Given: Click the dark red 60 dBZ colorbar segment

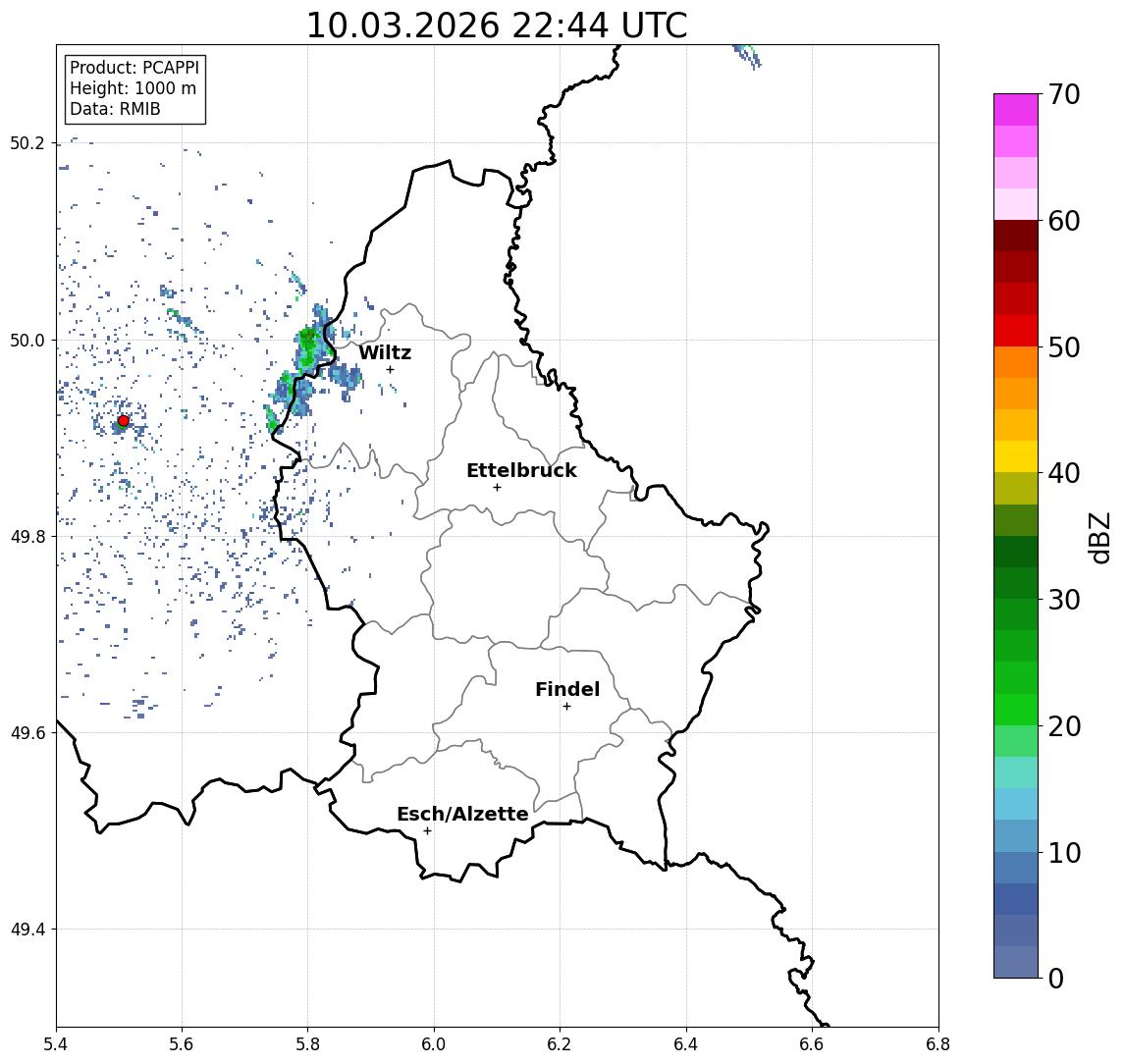Looking at the screenshot, I should point(1016,236).
